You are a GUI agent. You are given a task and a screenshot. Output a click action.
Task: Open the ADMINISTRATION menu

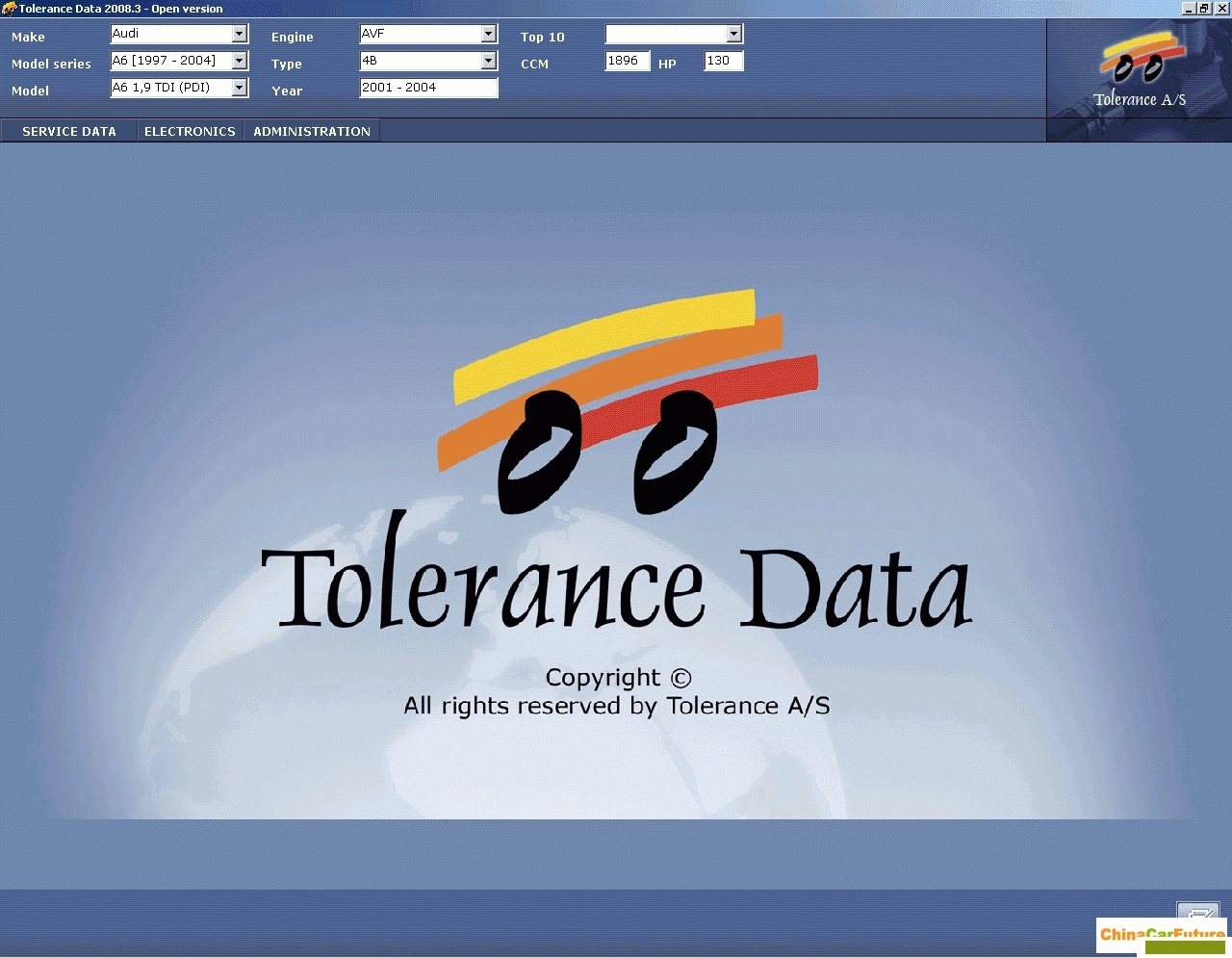[312, 131]
